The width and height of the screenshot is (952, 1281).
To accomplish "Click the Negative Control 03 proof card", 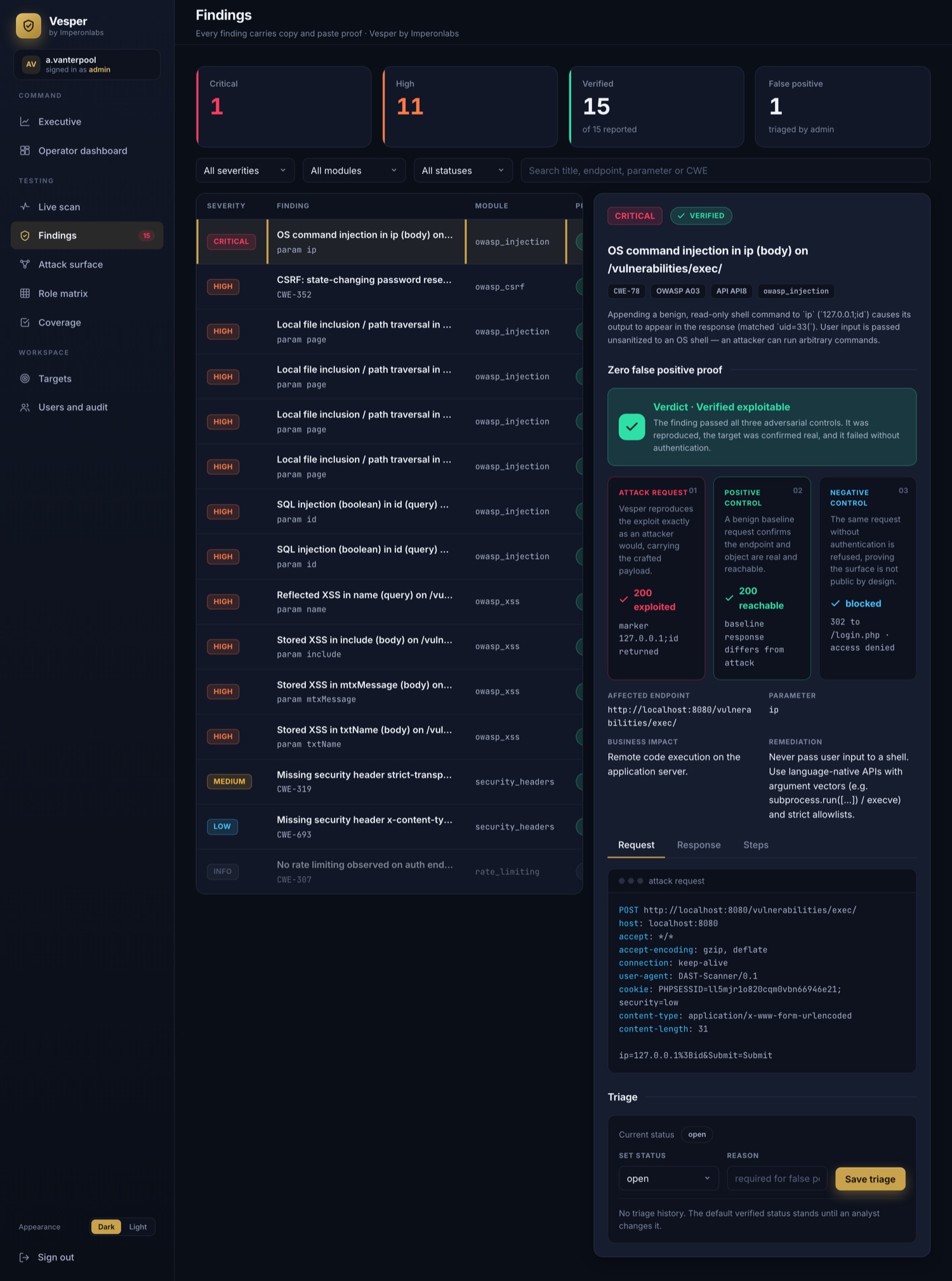I will coord(868,578).
